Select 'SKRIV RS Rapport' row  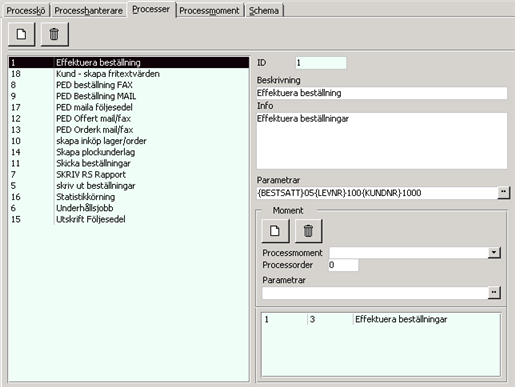click(x=129, y=175)
